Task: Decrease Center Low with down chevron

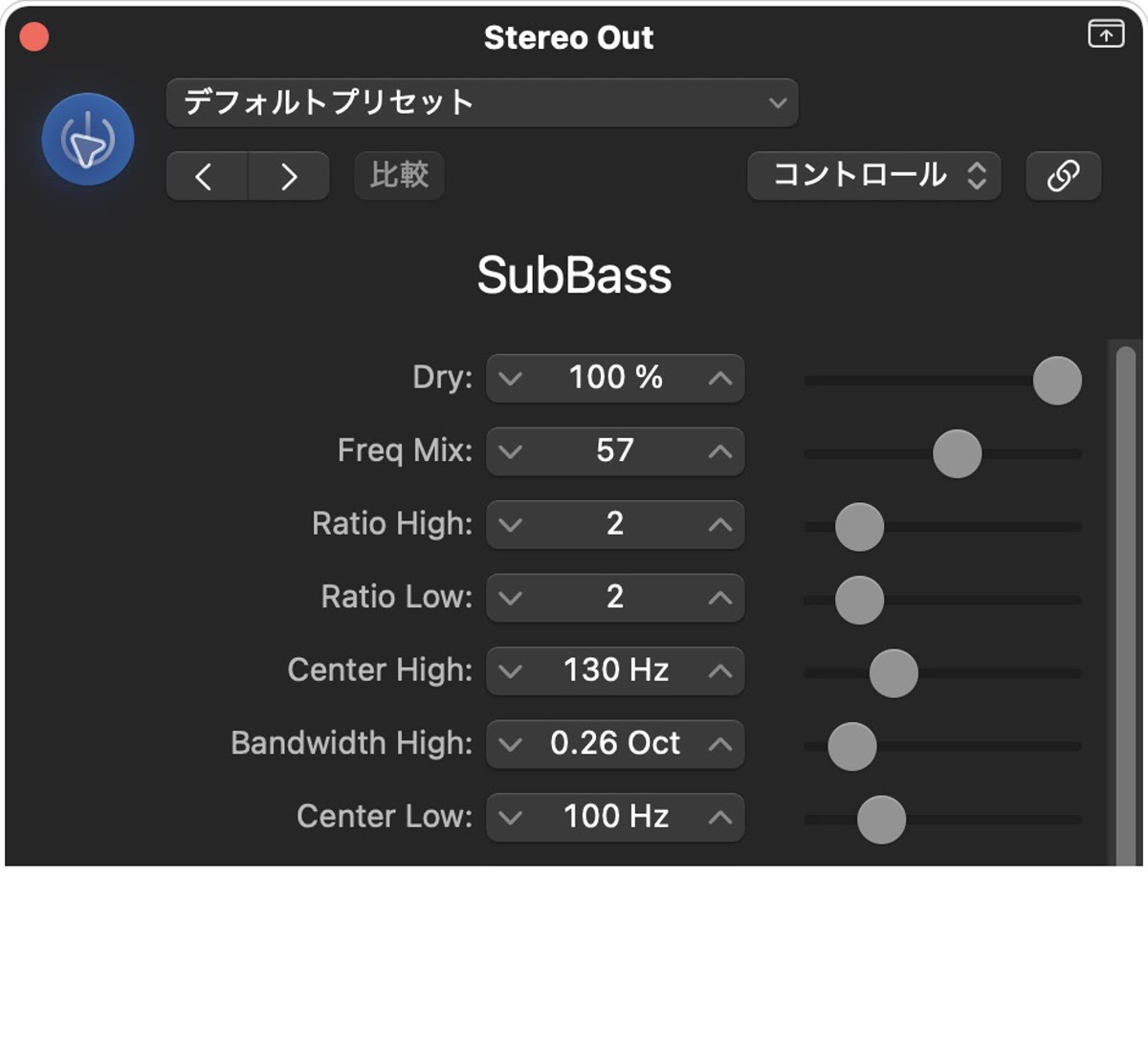Action: [x=511, y=818]
